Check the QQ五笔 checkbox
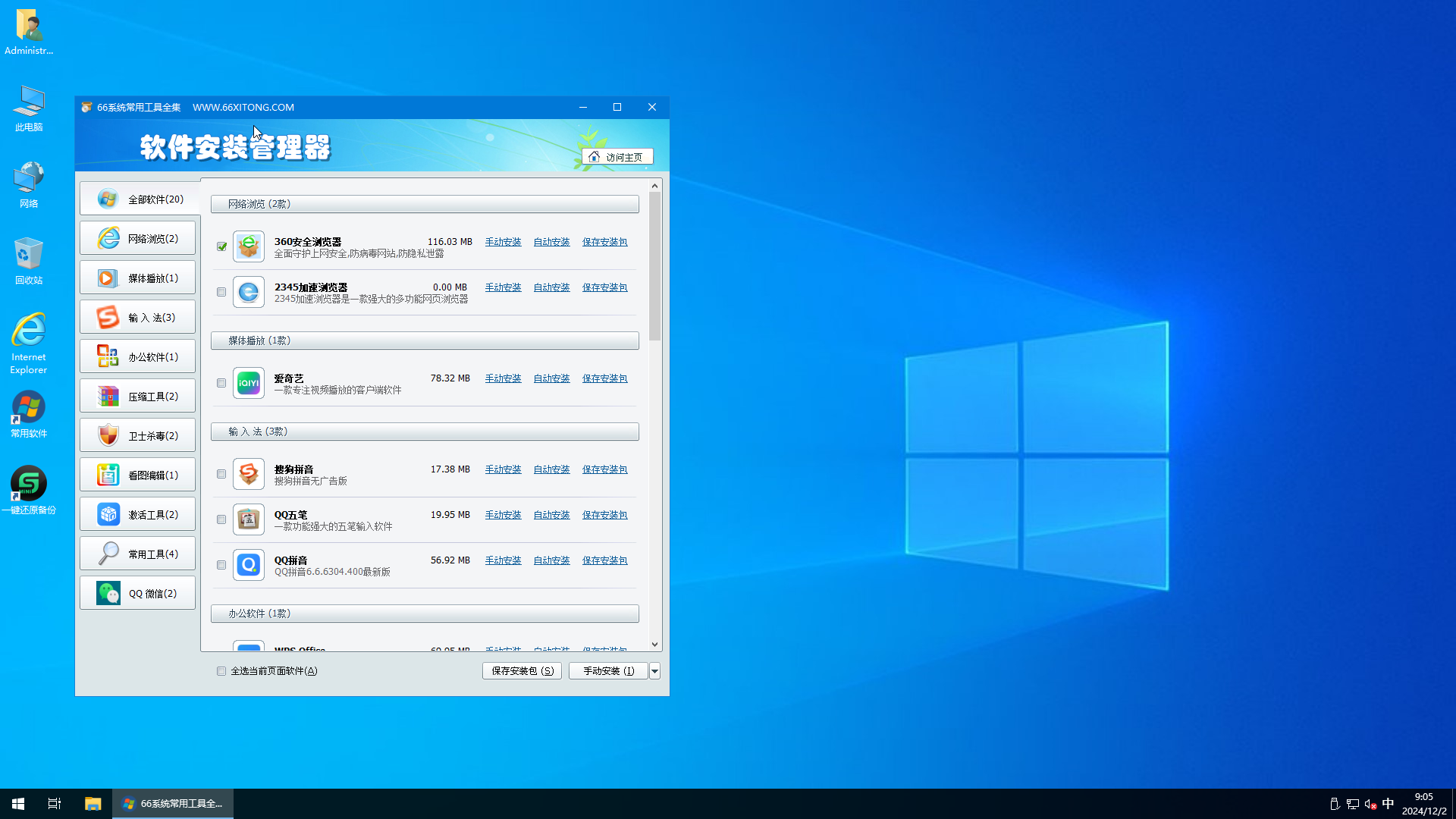This screenshot has width=1456, height=819. click(x=221, y=519)
